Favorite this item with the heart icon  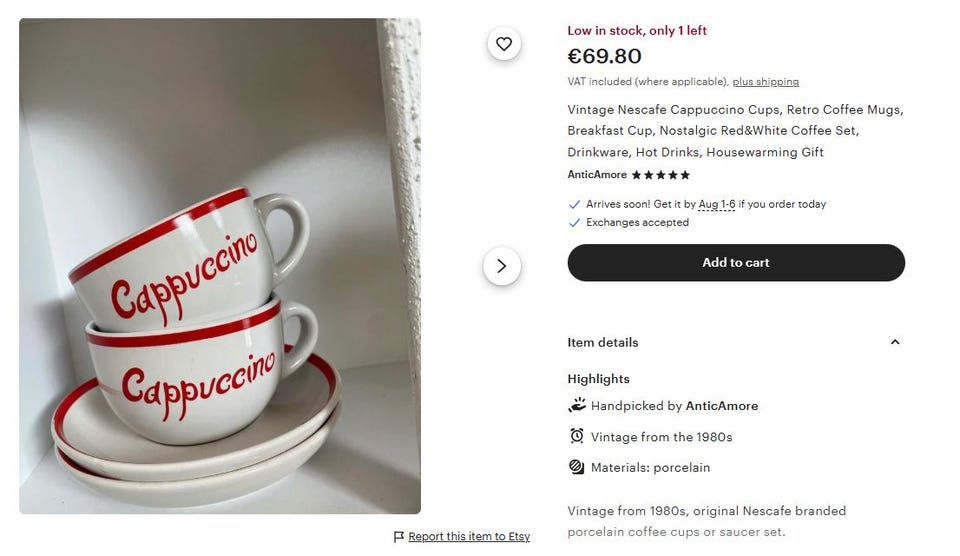[x=504, y=44]
